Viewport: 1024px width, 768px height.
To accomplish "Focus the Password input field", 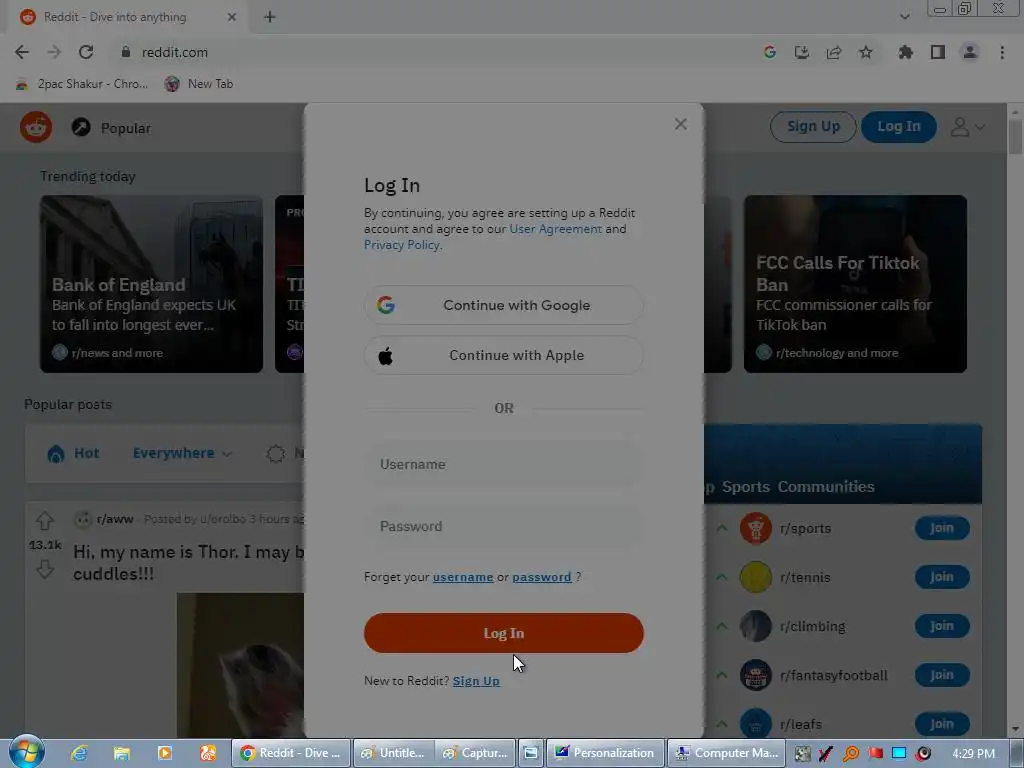I will pos(504,526).
